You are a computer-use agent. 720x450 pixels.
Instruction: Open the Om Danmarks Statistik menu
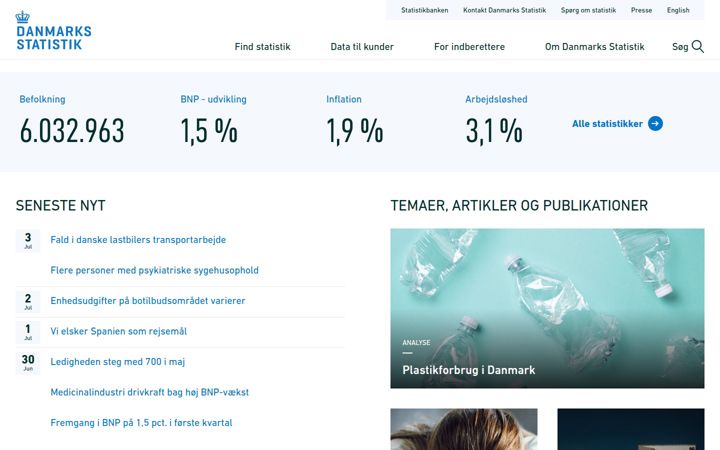click(595, 47)
